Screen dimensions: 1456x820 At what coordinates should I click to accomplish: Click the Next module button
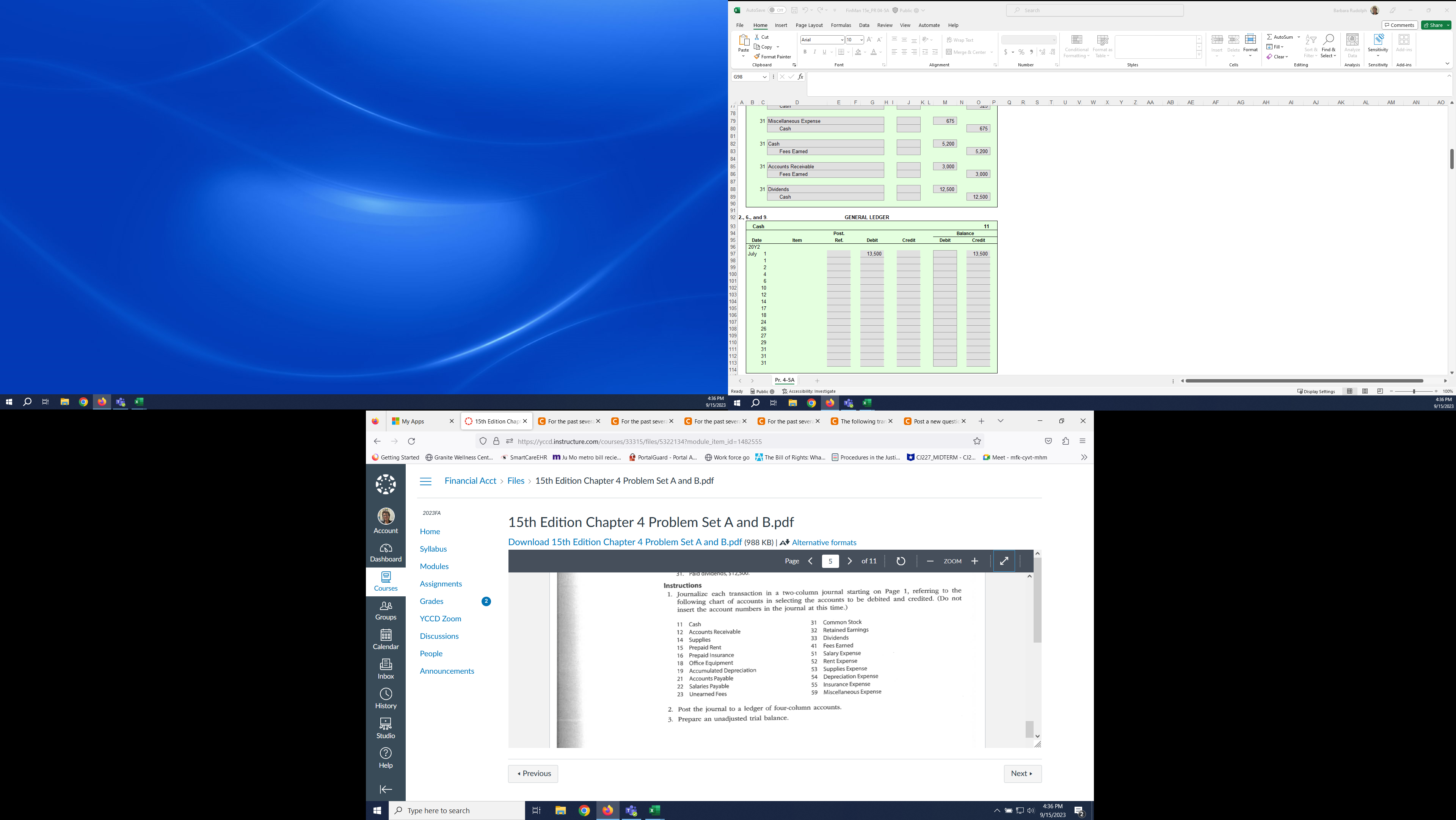click(1022, 774)
